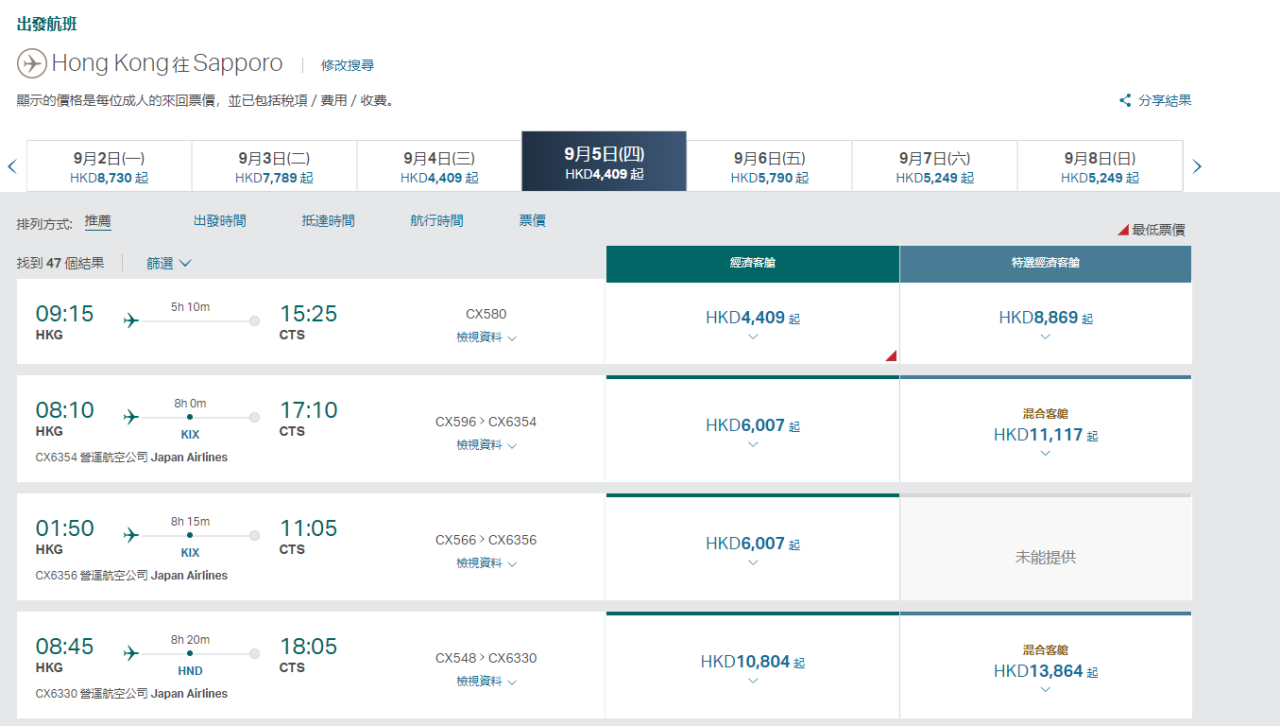Click arrival time 17:10 CTS
Screen dimensions: 1280x726
308,418
